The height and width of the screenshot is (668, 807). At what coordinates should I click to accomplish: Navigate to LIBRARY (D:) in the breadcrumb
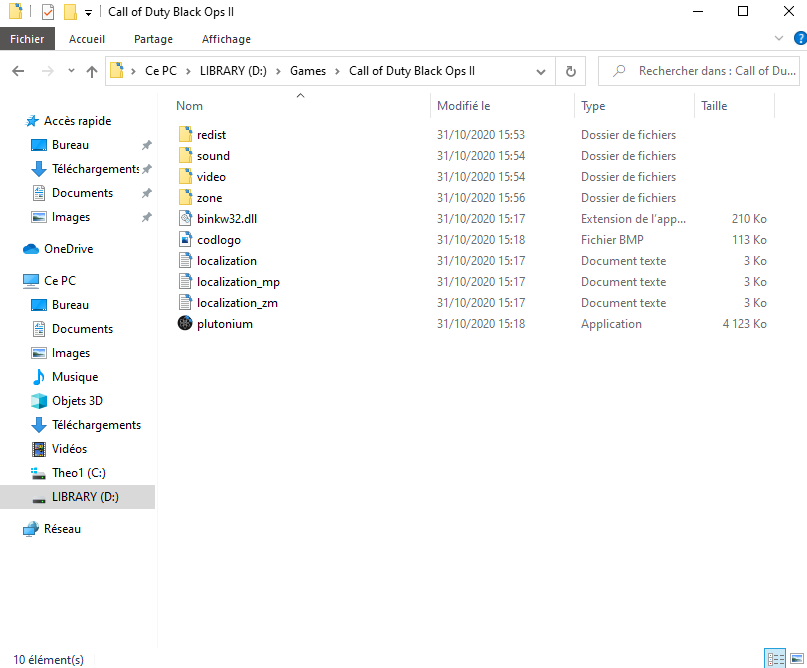point(233,71)
